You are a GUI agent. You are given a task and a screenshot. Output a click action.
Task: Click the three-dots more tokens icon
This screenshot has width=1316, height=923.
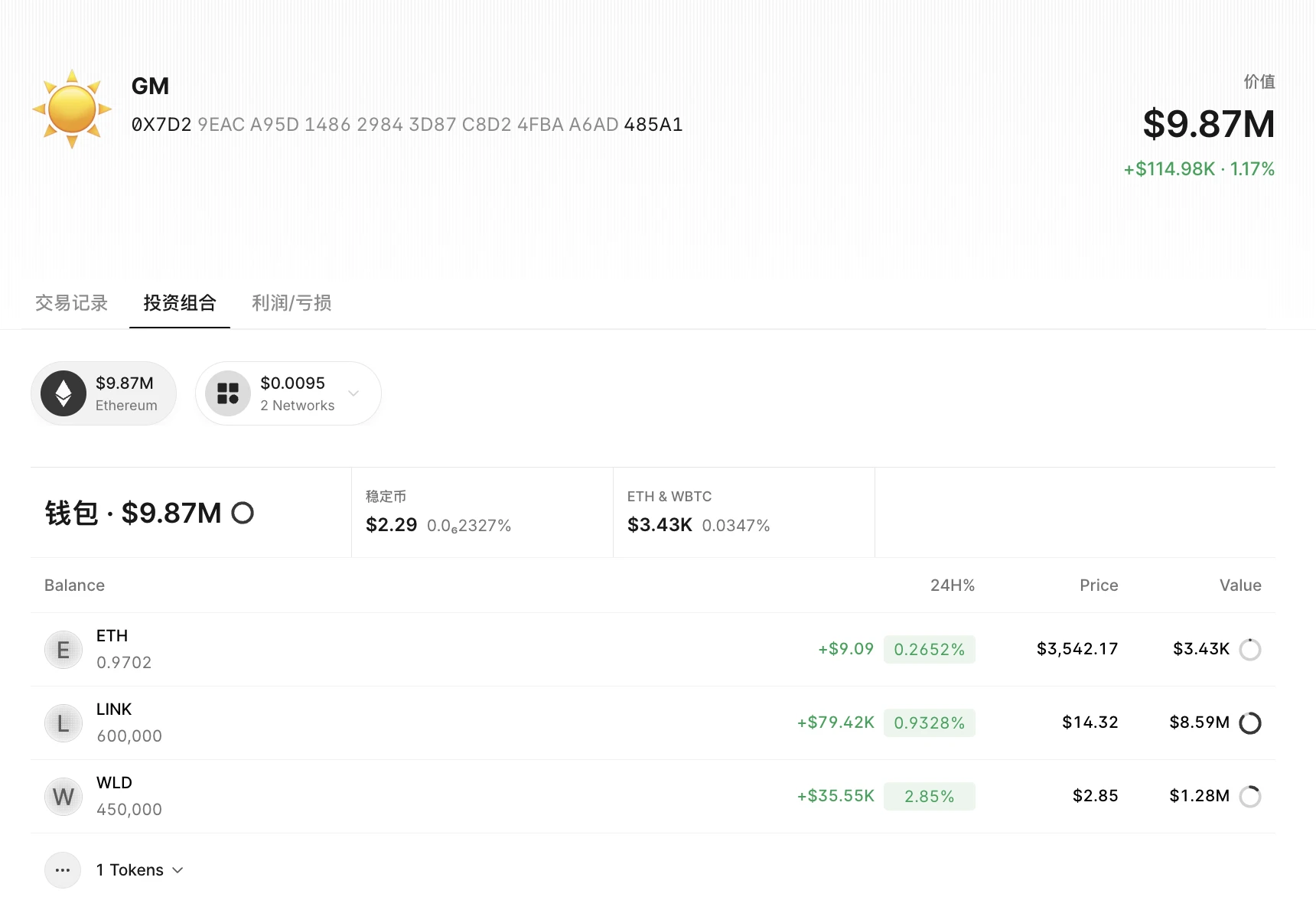tap(63, 870)
